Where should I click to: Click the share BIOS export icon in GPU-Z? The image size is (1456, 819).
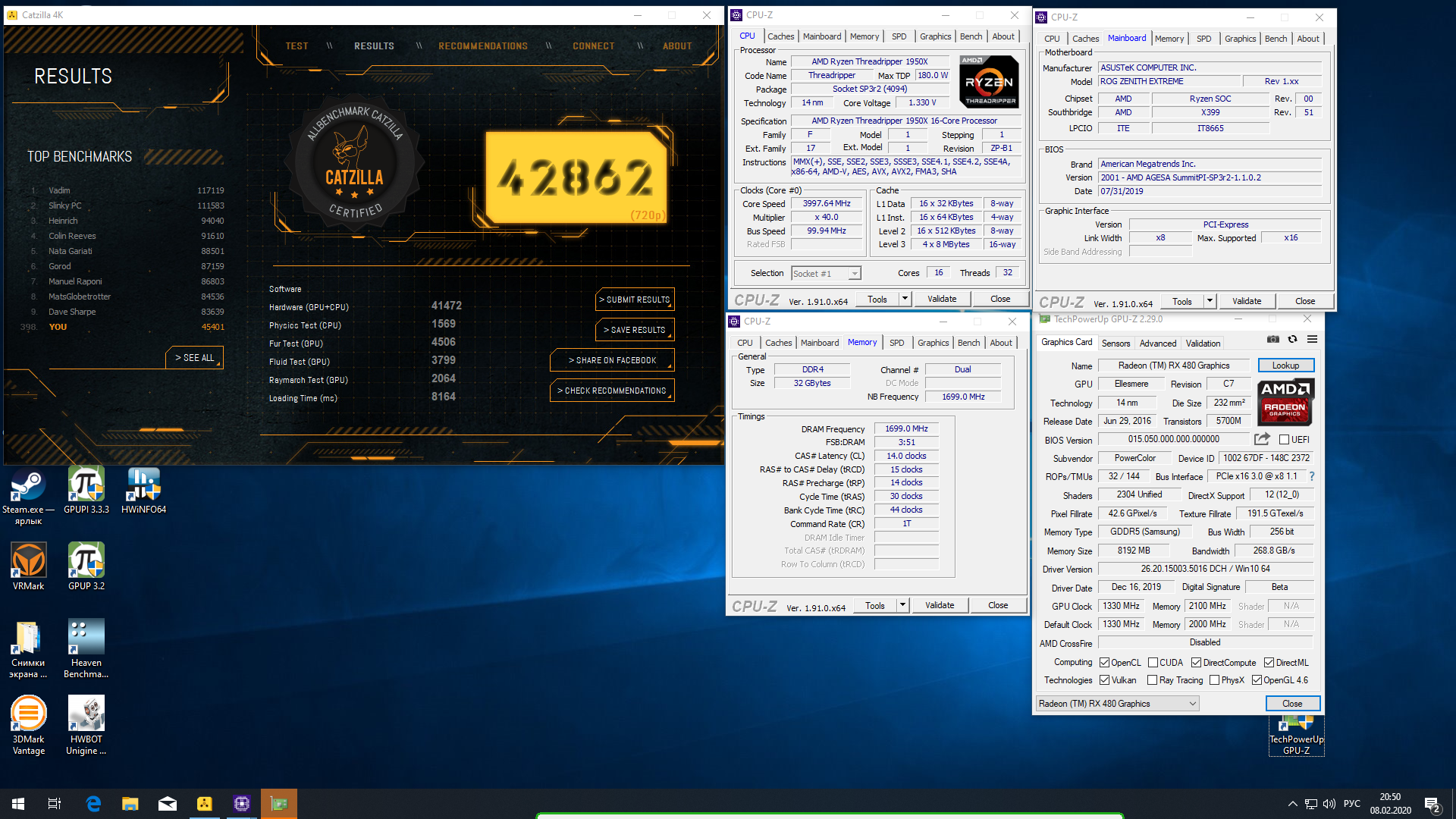click(x=1262, y=439)
